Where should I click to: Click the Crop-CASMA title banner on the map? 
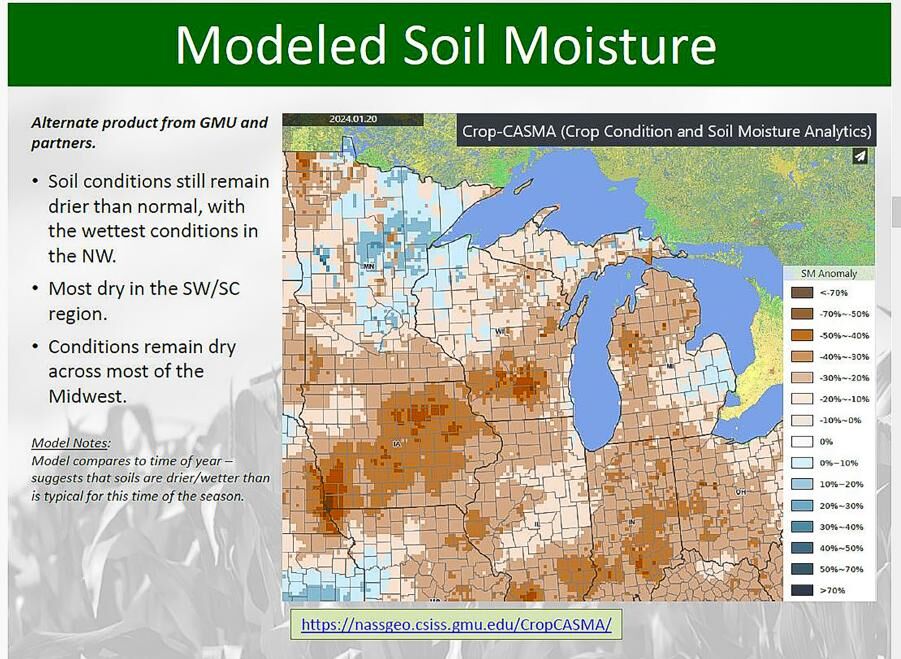[668, 131]
